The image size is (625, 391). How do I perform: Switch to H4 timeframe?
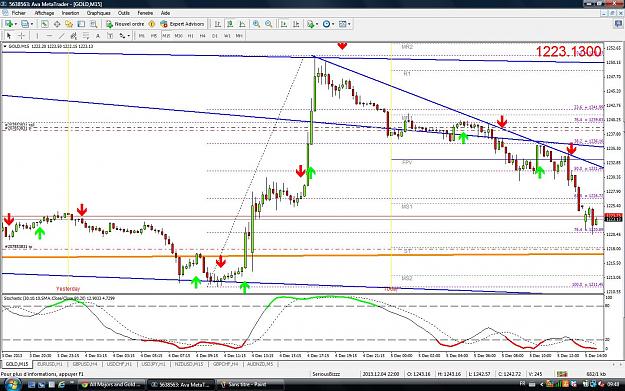click(x=202, y=36)
